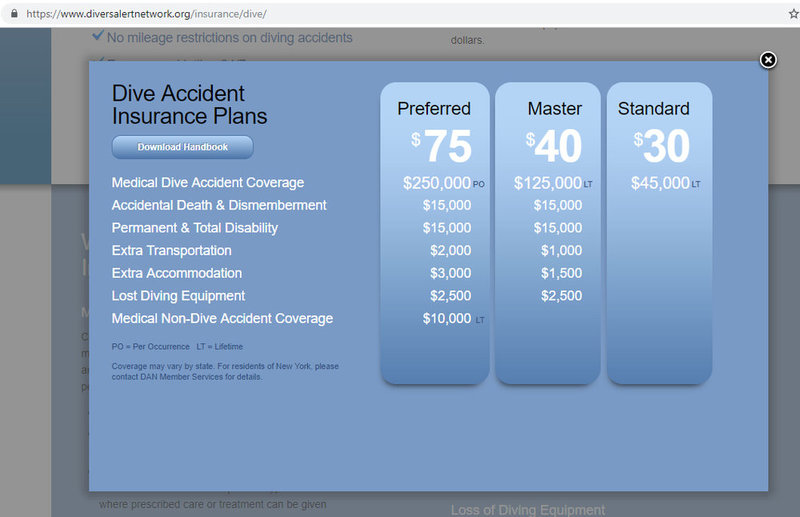Click the Download Handbook button
This screenshot has width=800, height=517.
pos(182,147)
